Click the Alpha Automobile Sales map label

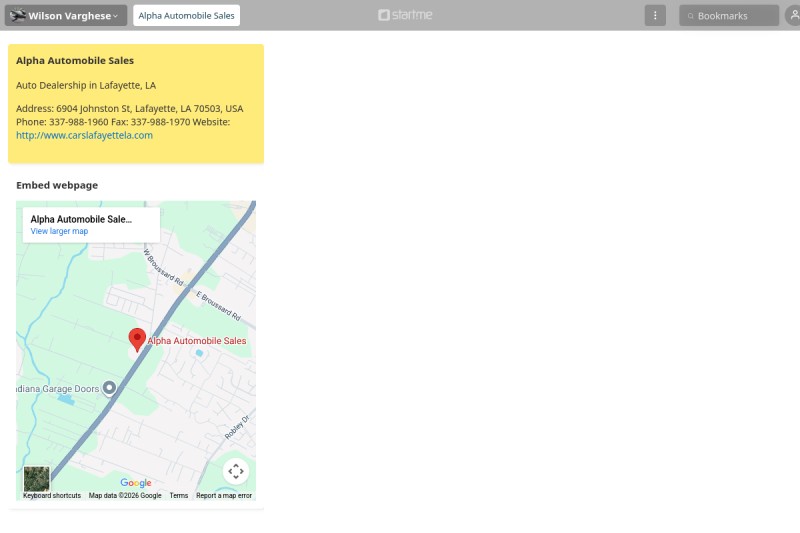(x=197, y=341)
